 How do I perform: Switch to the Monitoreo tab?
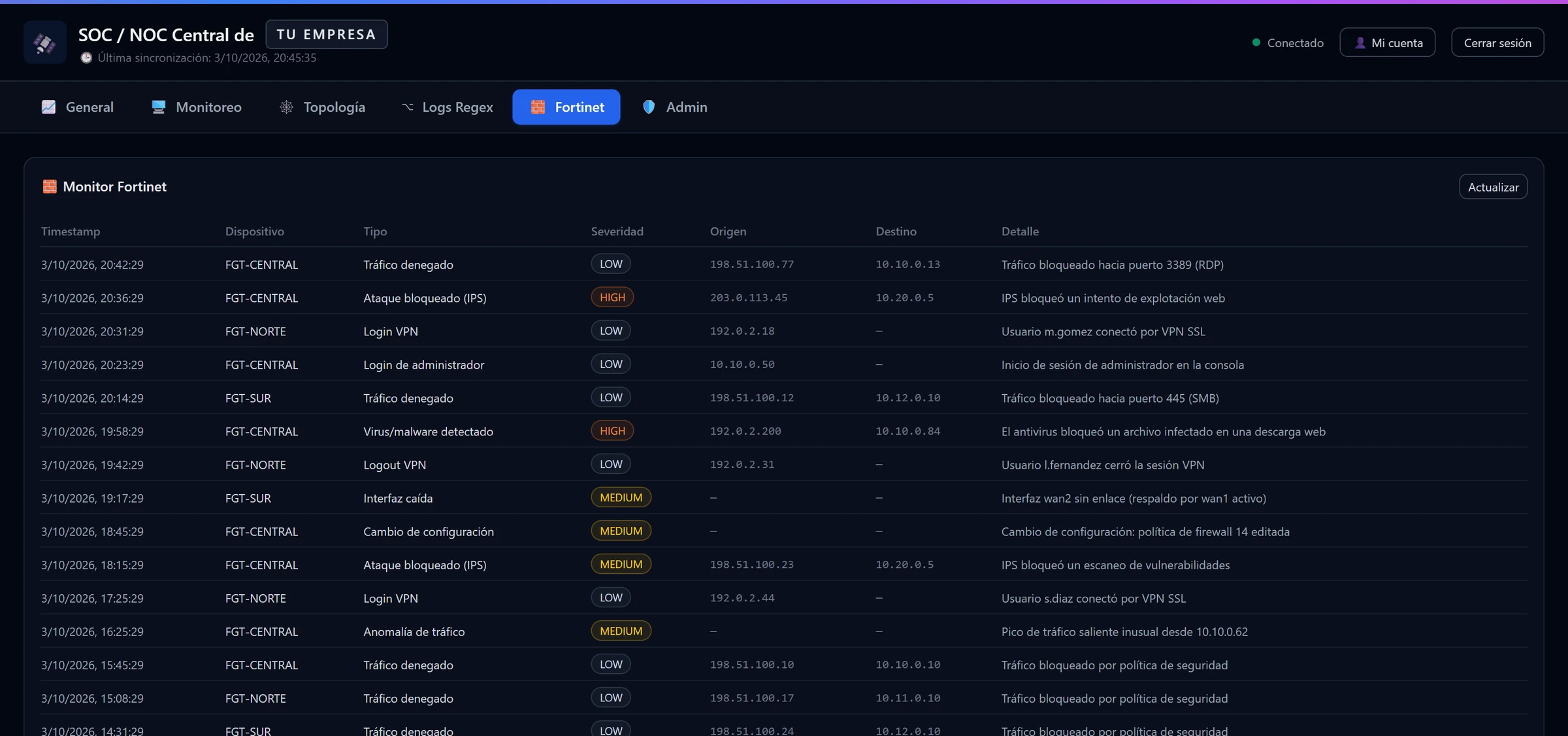(x=197, y=107)
